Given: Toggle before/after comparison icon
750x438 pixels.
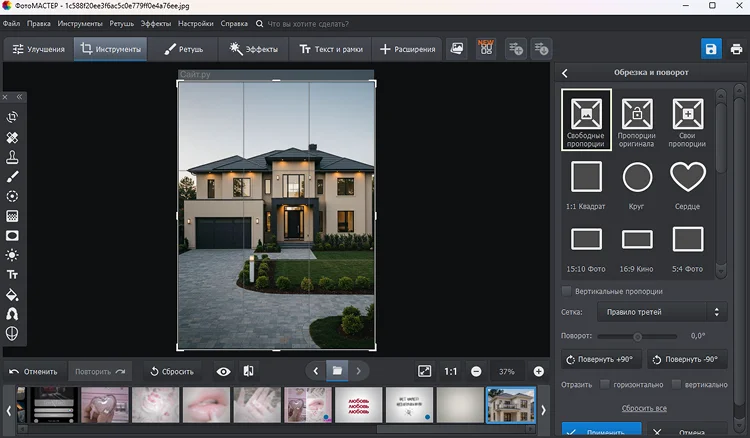Looking at the screenshot, I should click(249, 372).
